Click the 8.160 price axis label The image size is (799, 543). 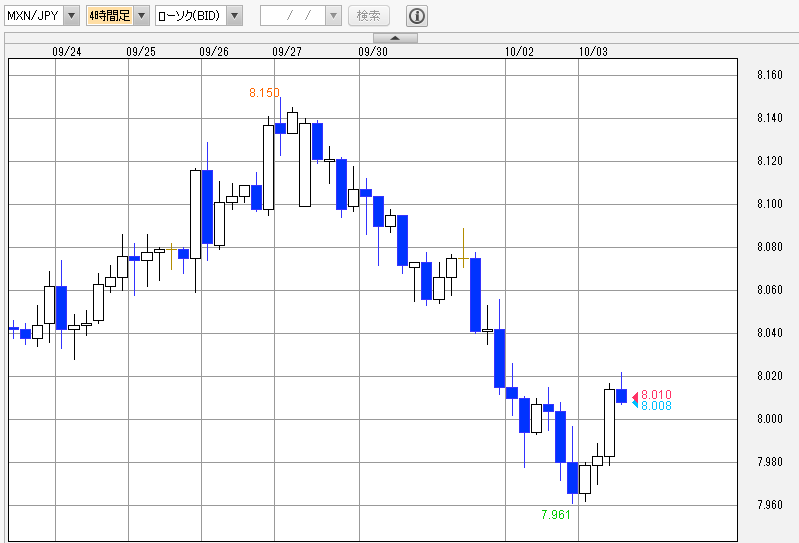pyautogui.click(x=769, y=75)
